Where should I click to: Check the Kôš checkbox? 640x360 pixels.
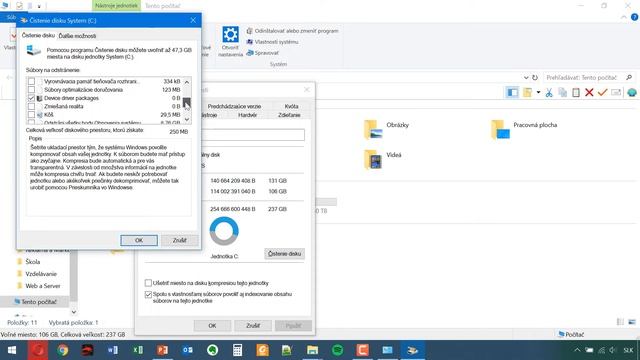31,115
